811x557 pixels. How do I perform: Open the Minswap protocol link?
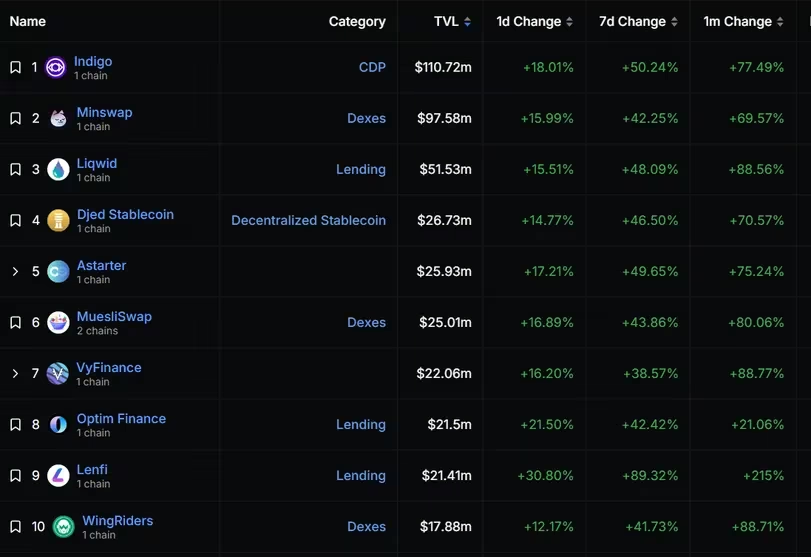[104, 112]
